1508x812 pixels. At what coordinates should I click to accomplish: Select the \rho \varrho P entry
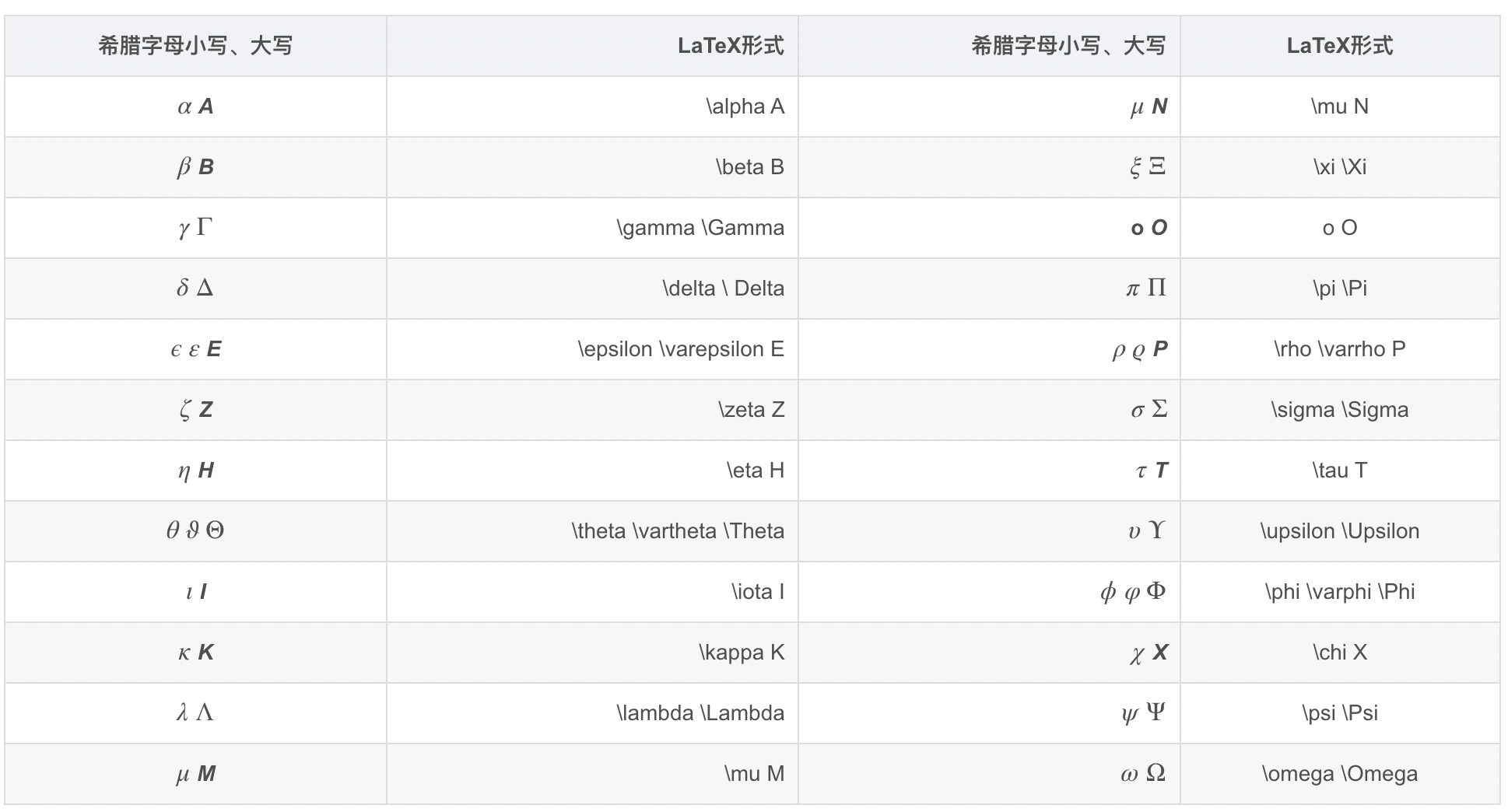click(x=1340, y=349)
